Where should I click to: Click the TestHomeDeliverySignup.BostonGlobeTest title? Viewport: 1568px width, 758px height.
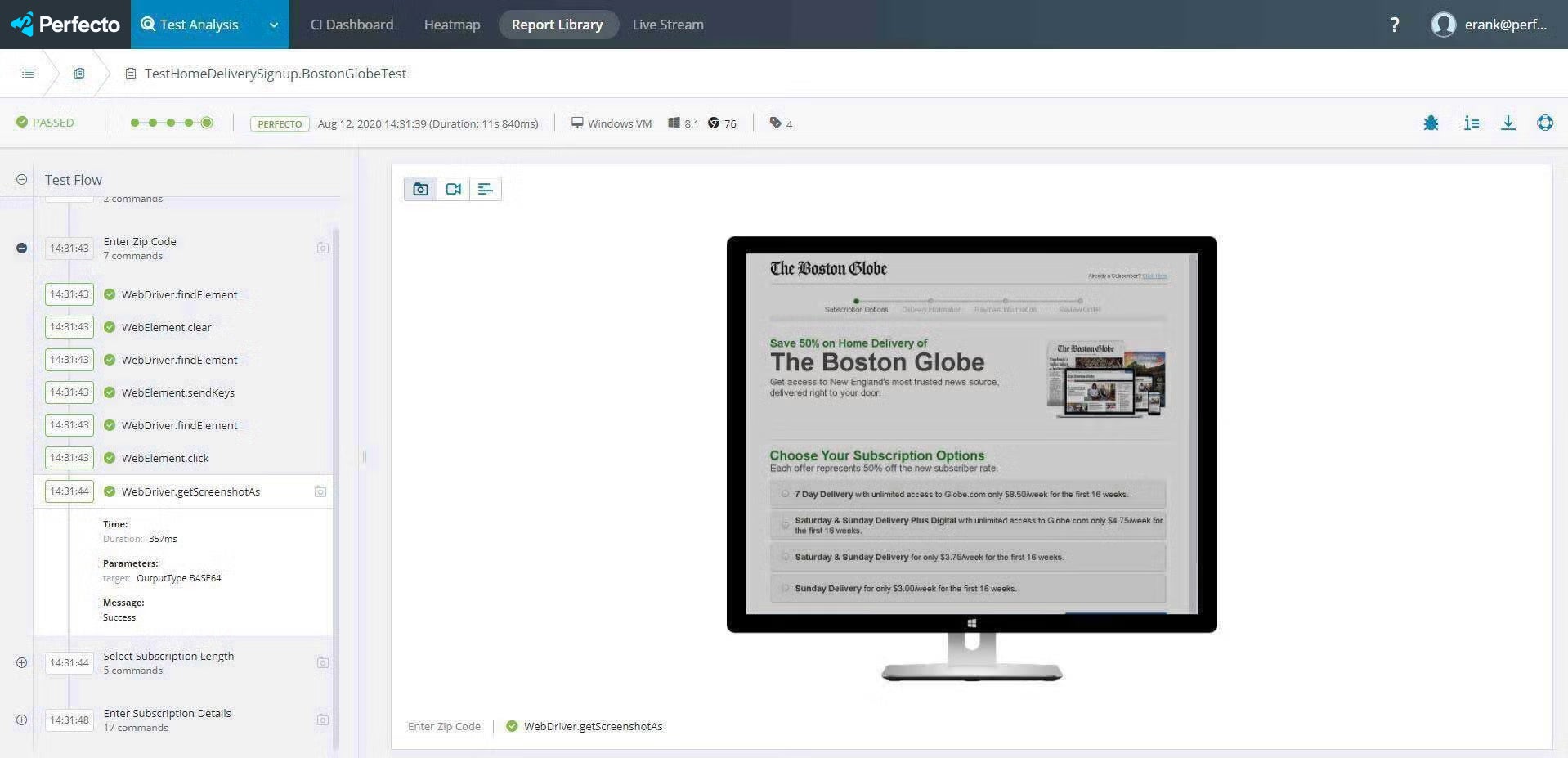[276, 74]
